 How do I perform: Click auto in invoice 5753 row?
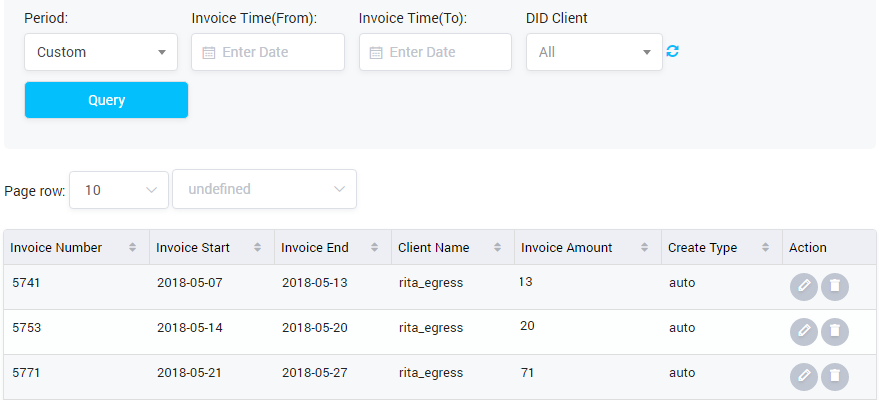point(682,328)
